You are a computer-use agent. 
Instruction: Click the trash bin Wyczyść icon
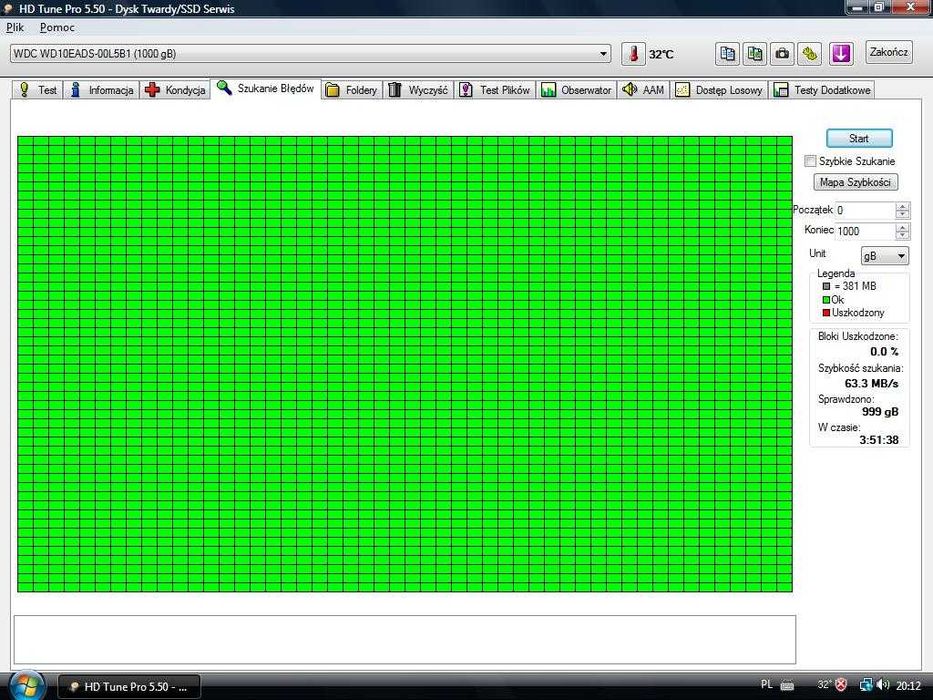tap(395, 90)
